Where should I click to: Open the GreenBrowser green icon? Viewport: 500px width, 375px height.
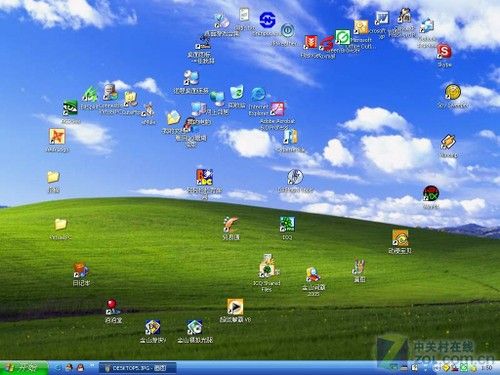click(x=343, y=37)
